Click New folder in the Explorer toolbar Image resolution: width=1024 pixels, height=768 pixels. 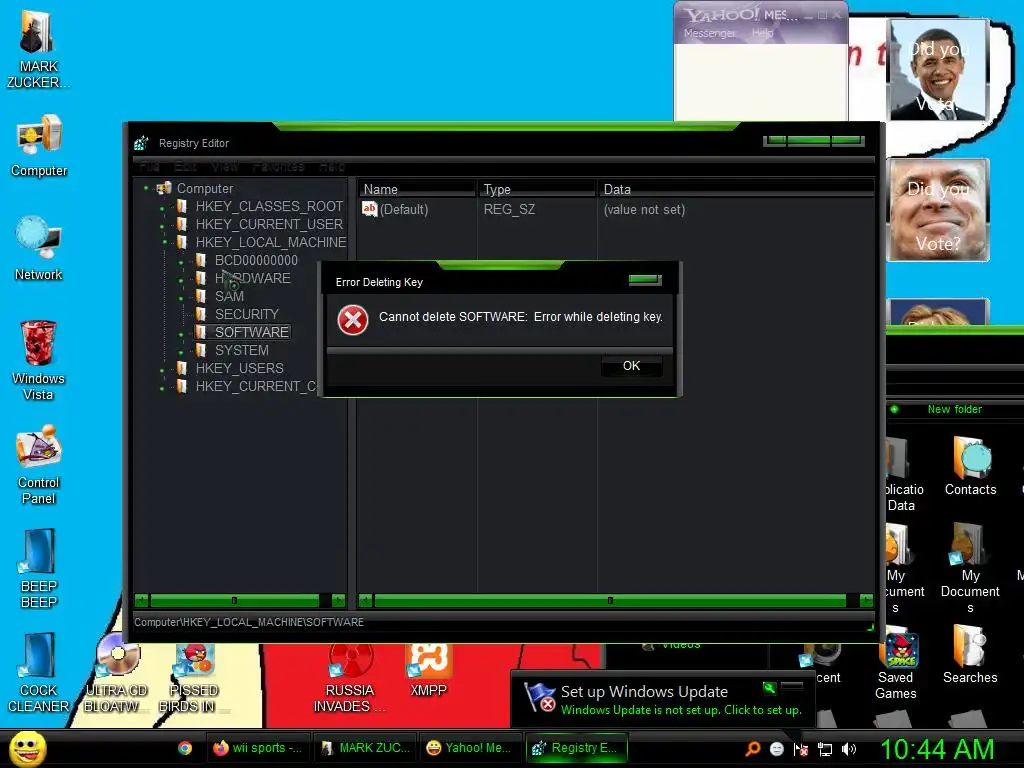tap(954, 409)
